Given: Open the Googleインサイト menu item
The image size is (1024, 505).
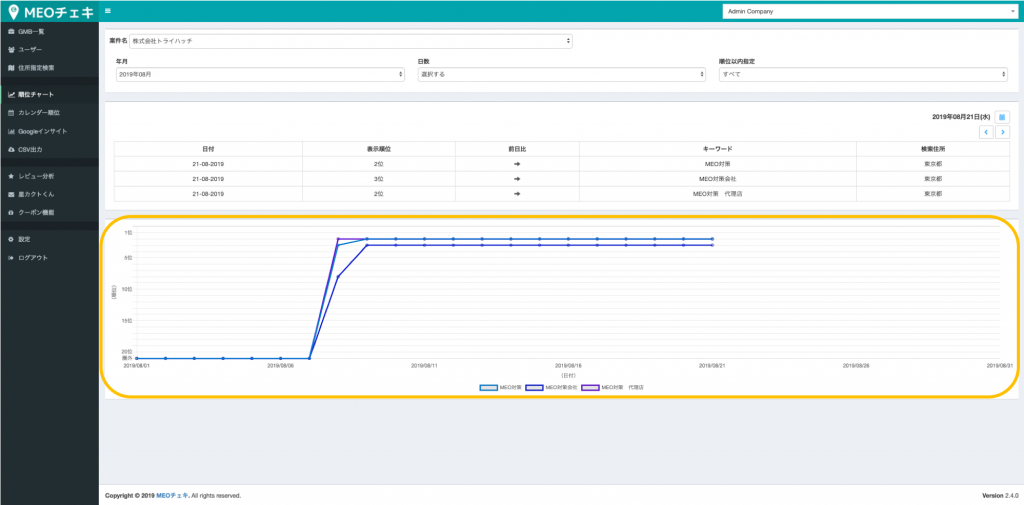Looking at the screenshot, I should pyautogui.click(x=50, y=131).
